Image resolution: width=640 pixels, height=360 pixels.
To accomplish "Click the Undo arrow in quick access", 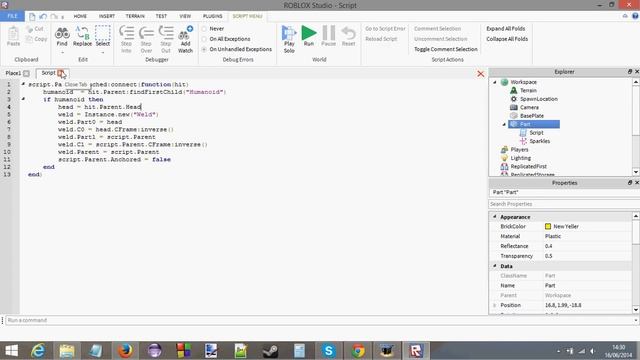I will click(43, 16).
